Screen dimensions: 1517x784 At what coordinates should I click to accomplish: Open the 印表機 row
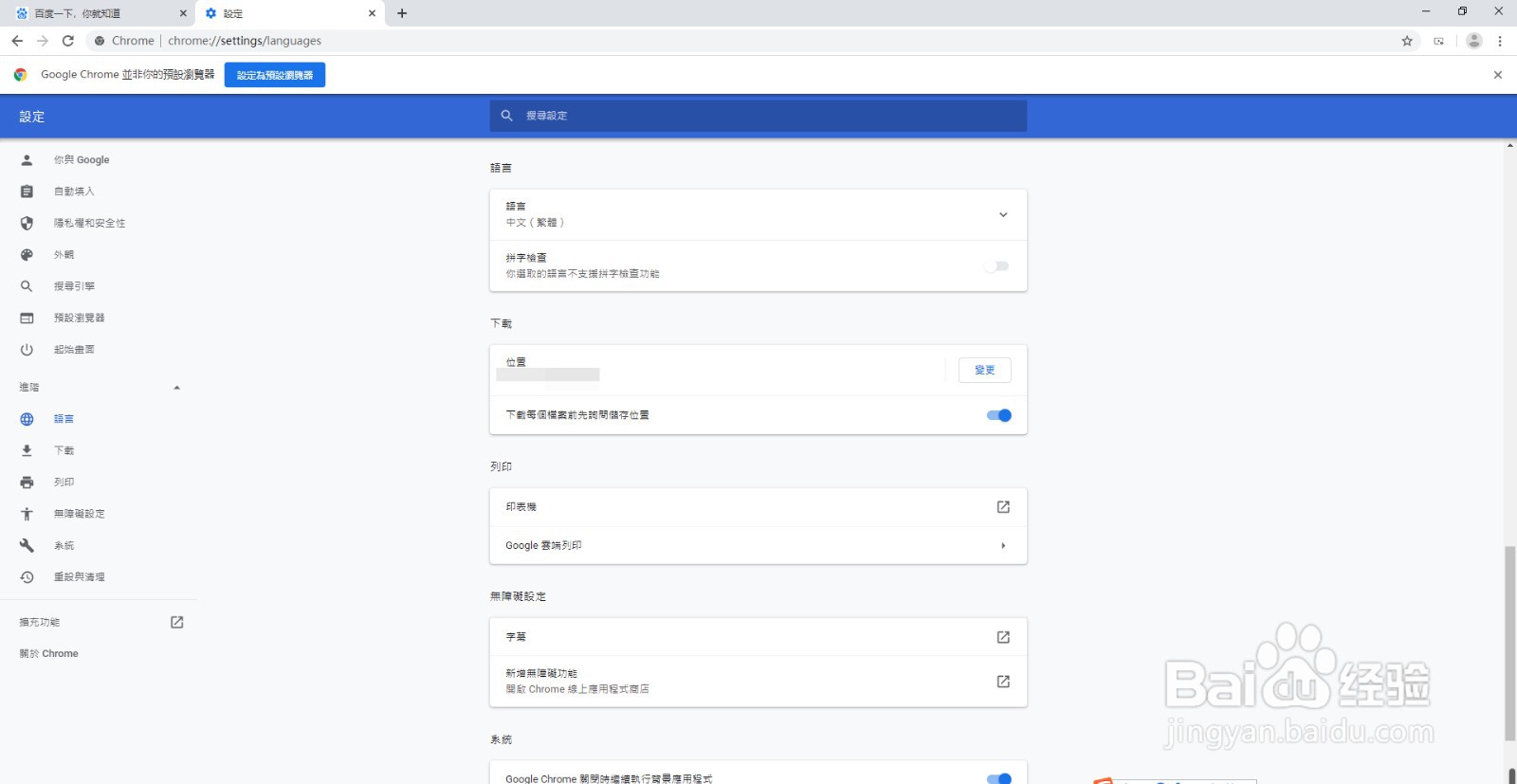[x=758, y=507]
